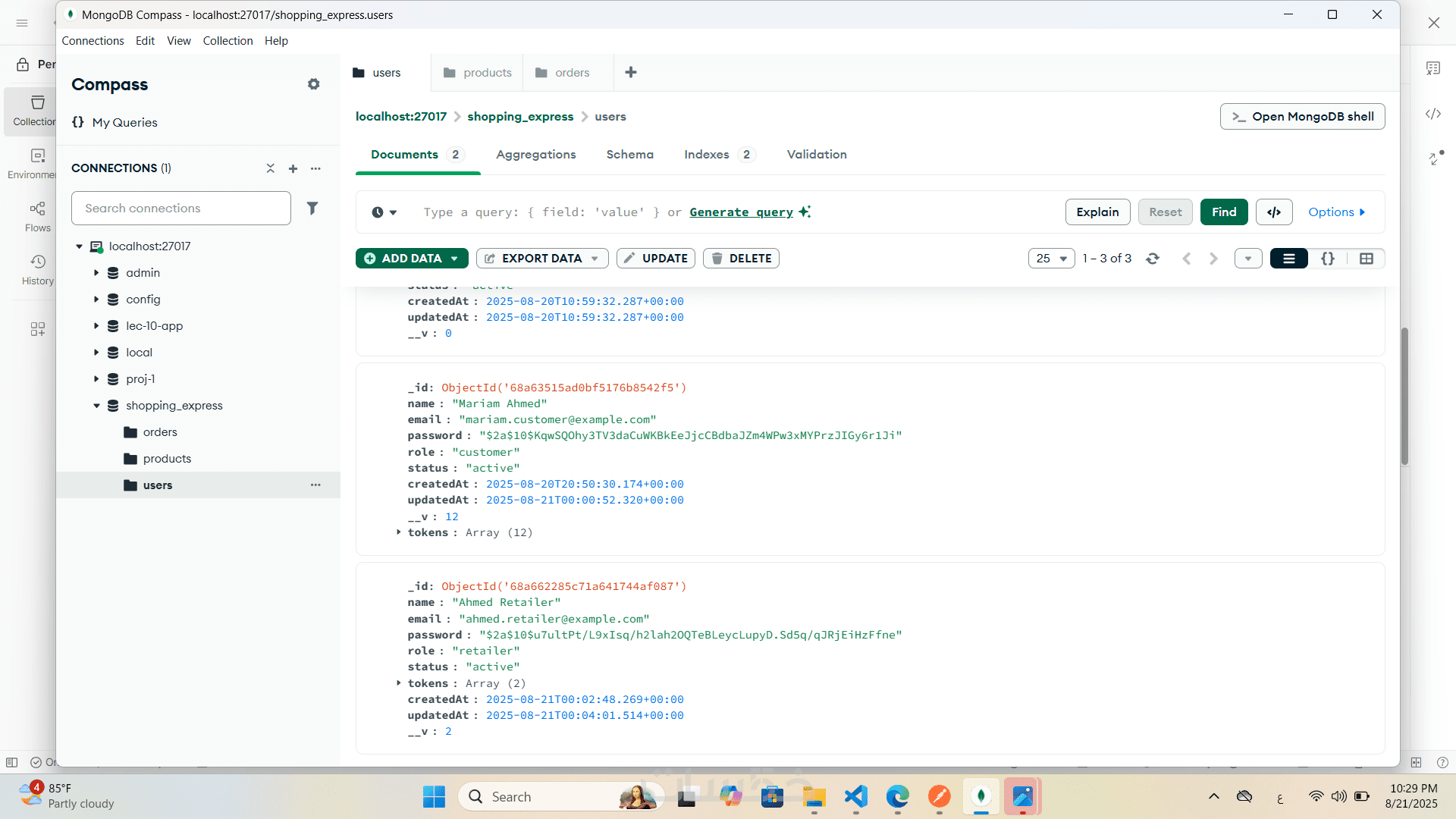Open Visual Studio Code from the taskbar
Screen dimensions: 1456x819
(855, 796)
